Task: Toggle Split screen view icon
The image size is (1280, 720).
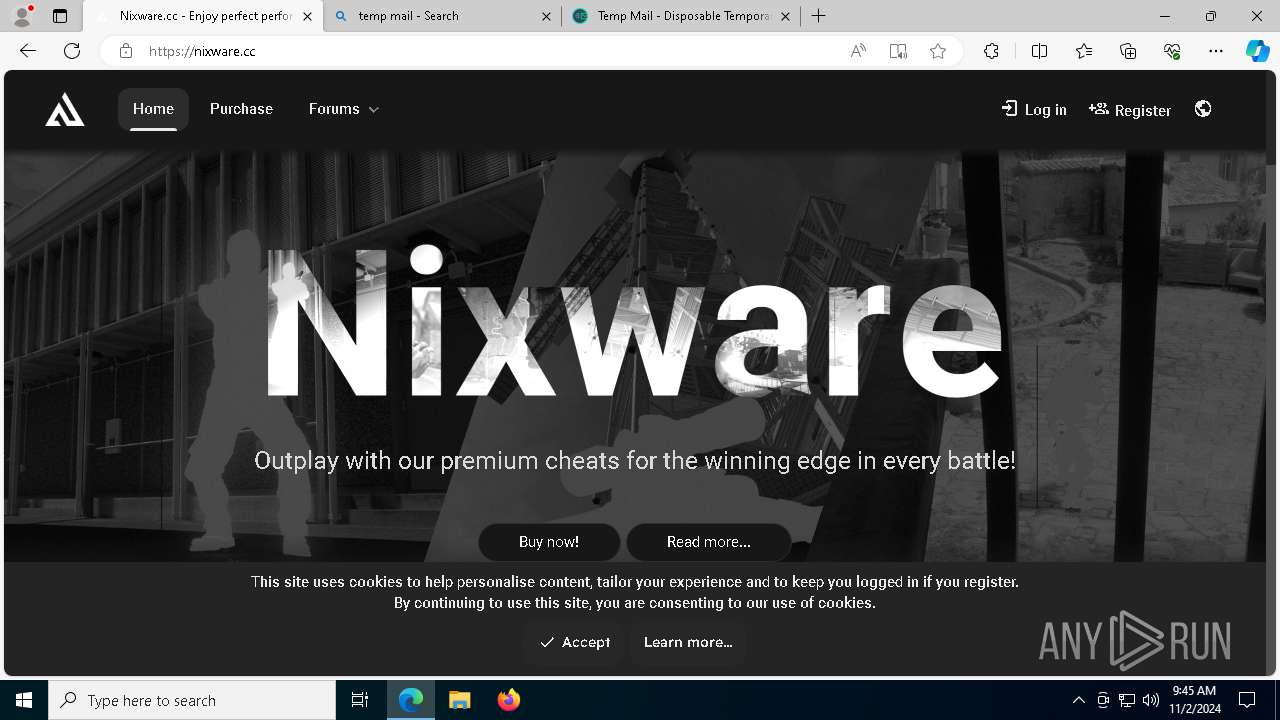Action: (x=1039, y=51)
